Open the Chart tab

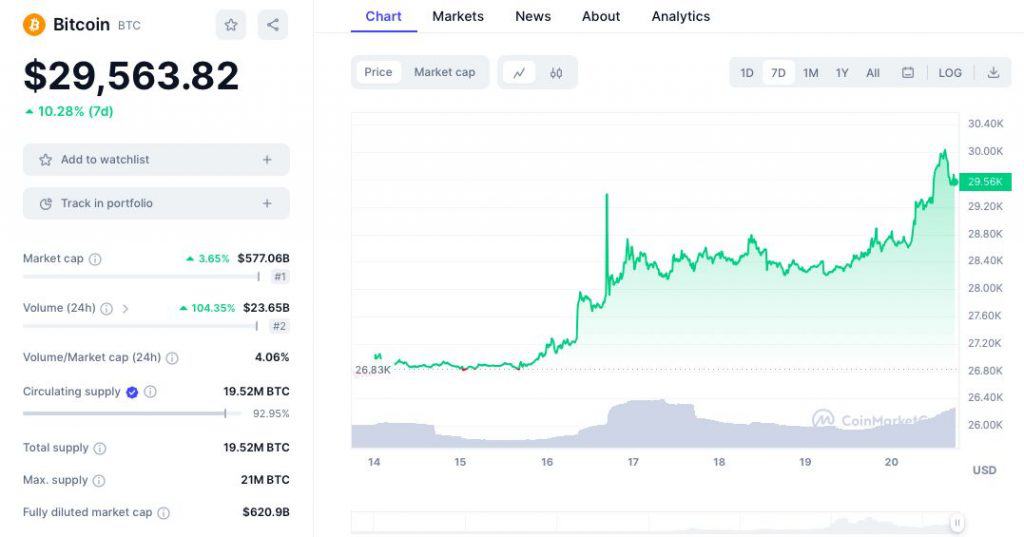(383, 16)
